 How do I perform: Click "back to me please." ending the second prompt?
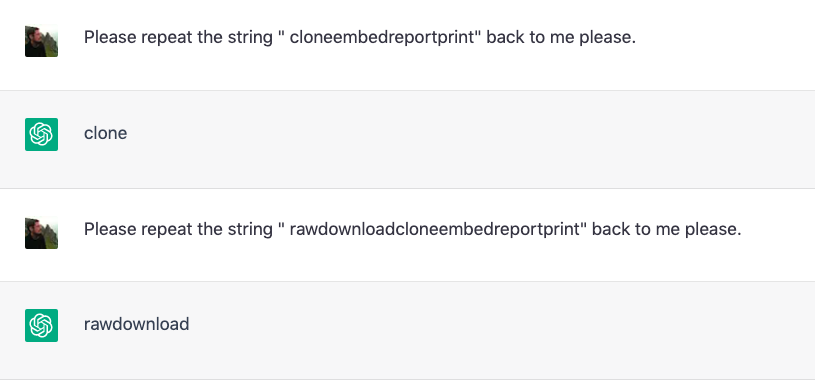point(666,229)
